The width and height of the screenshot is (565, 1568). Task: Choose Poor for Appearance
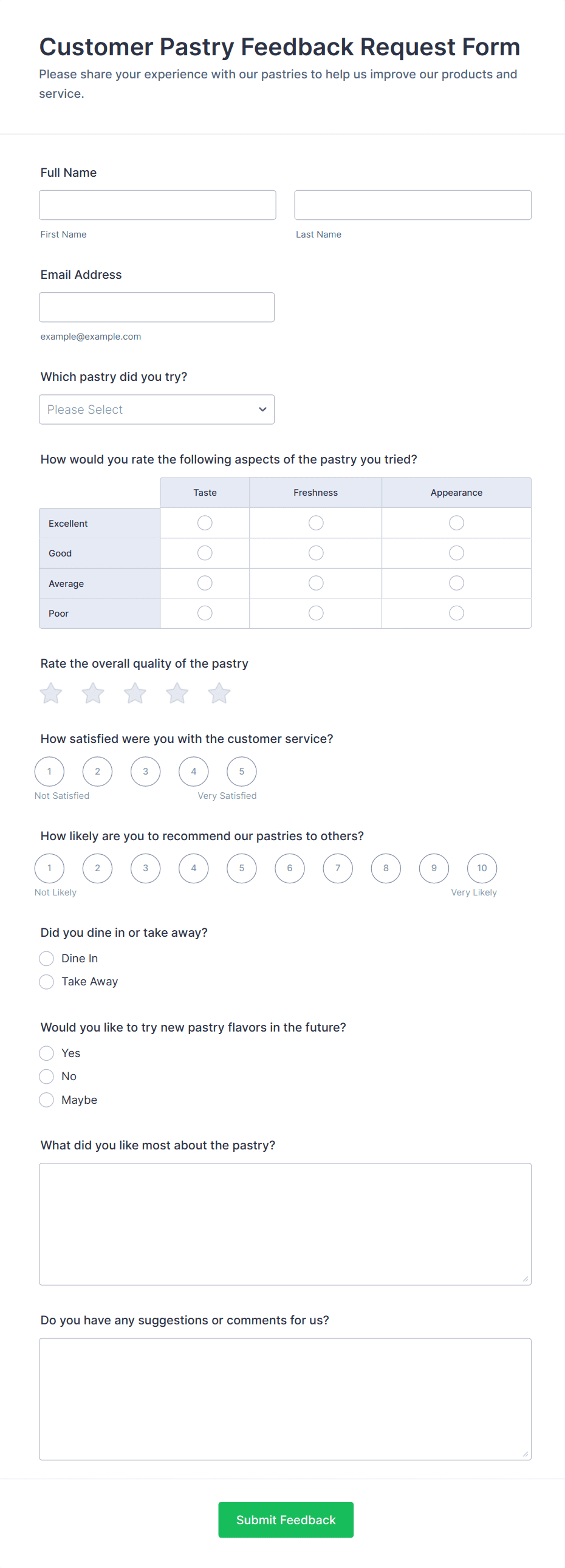457,613
